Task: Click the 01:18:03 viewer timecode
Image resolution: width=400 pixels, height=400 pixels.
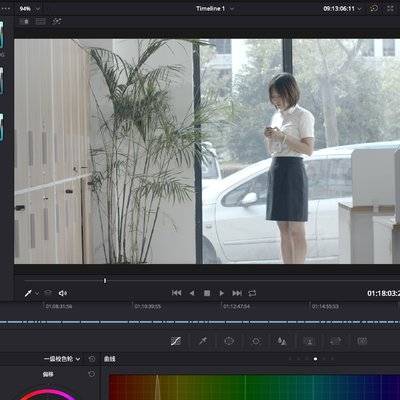Action: [x=383, y=293]
